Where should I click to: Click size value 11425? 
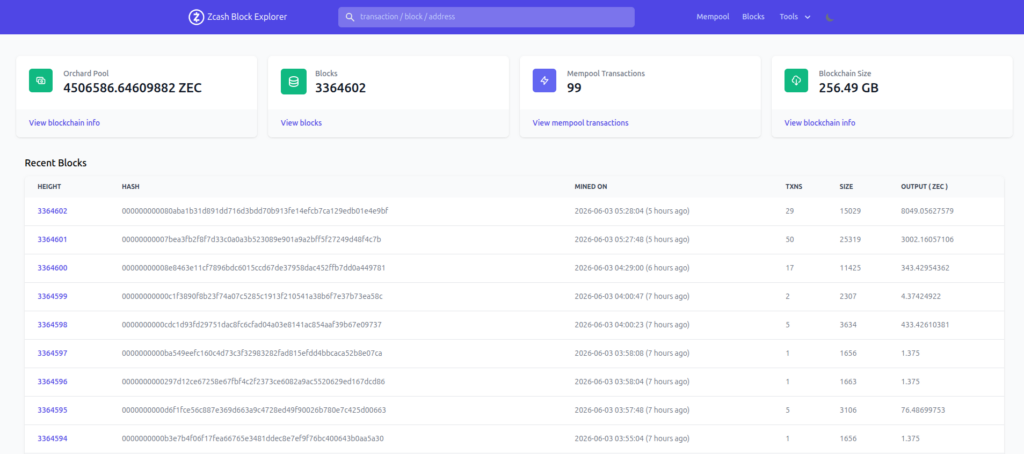pyautogui.click(x=850, y=268)
